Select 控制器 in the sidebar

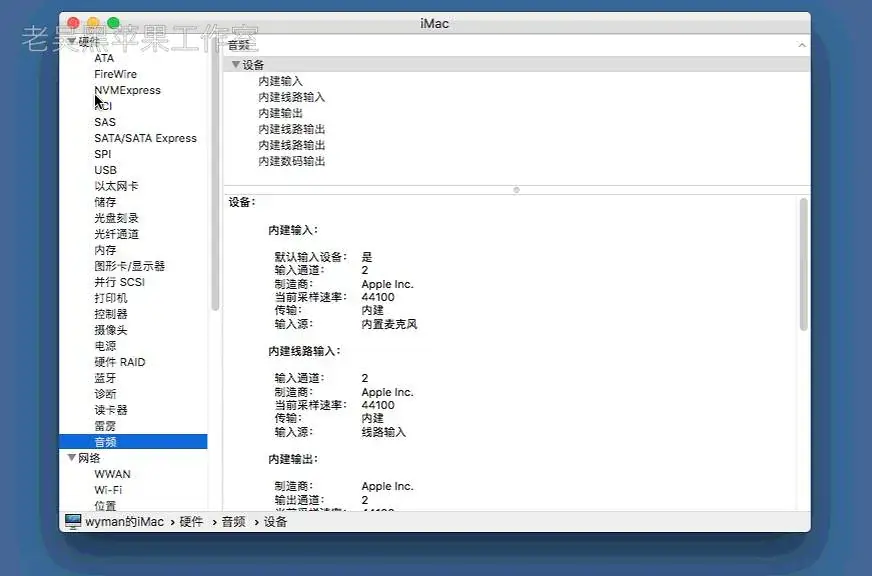click(111, 314)
